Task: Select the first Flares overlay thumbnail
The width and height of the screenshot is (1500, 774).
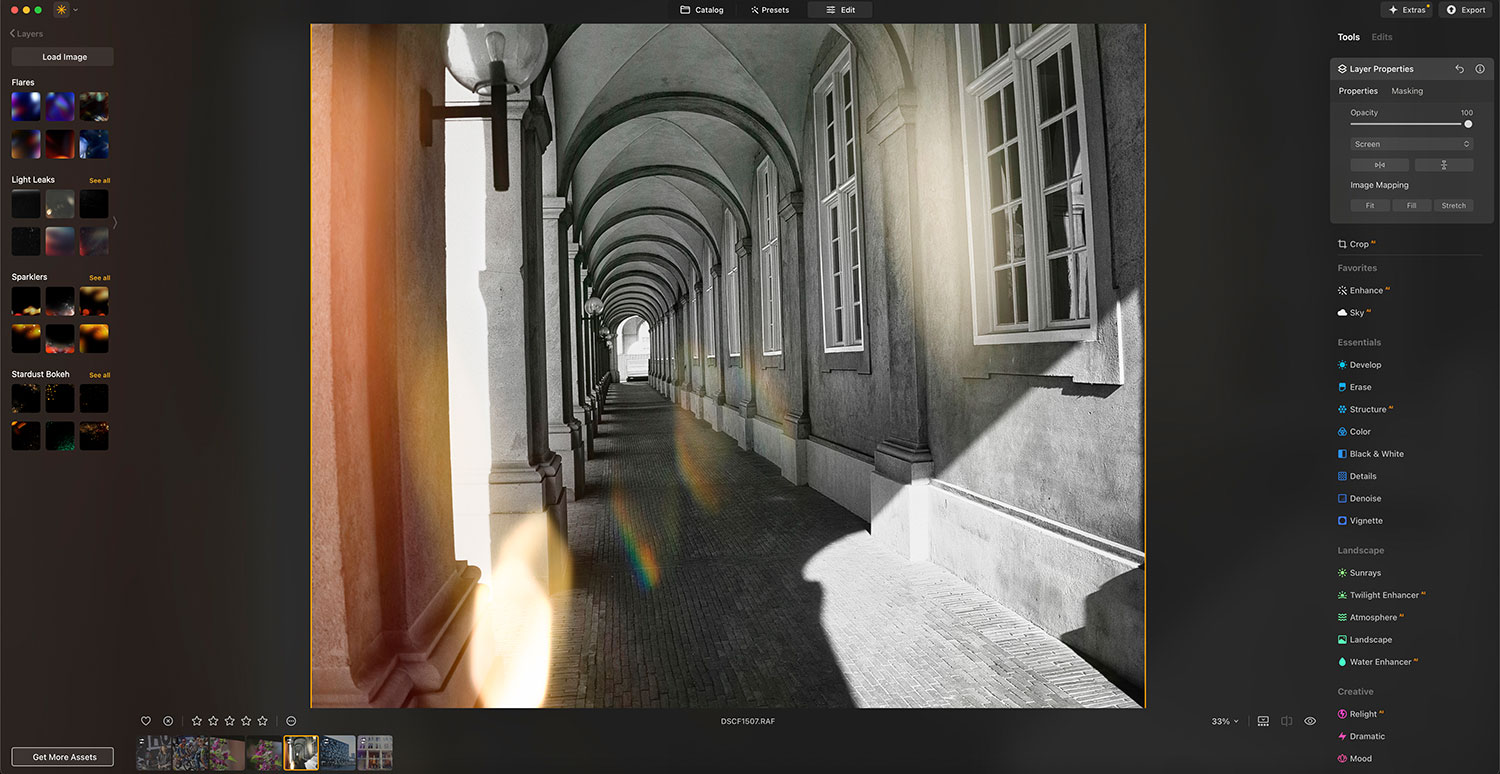Action: [x=26, y=107]
